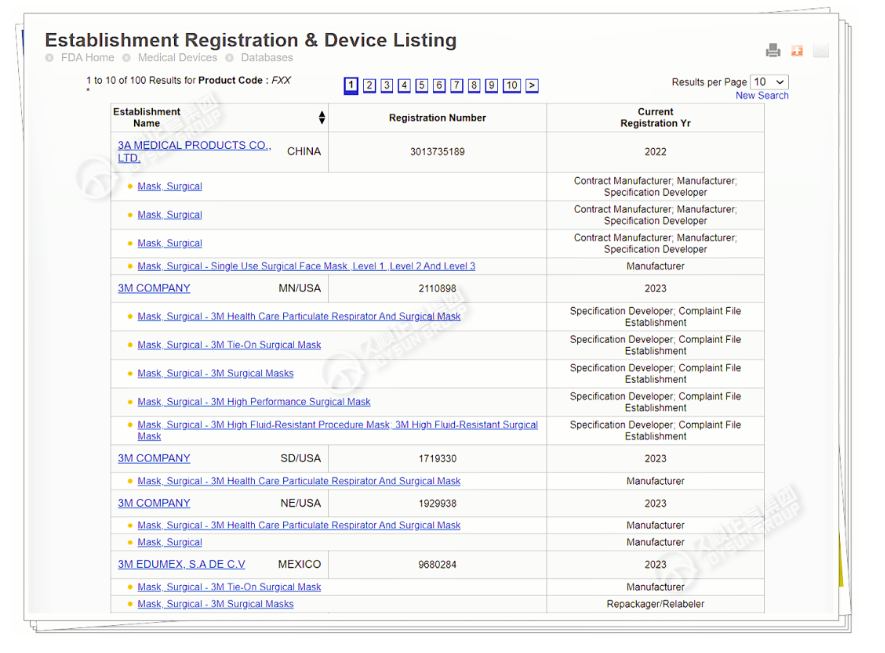
Task: Click the 2022 registration year cell
Action: pyautogui.click(x=655, y=152)
